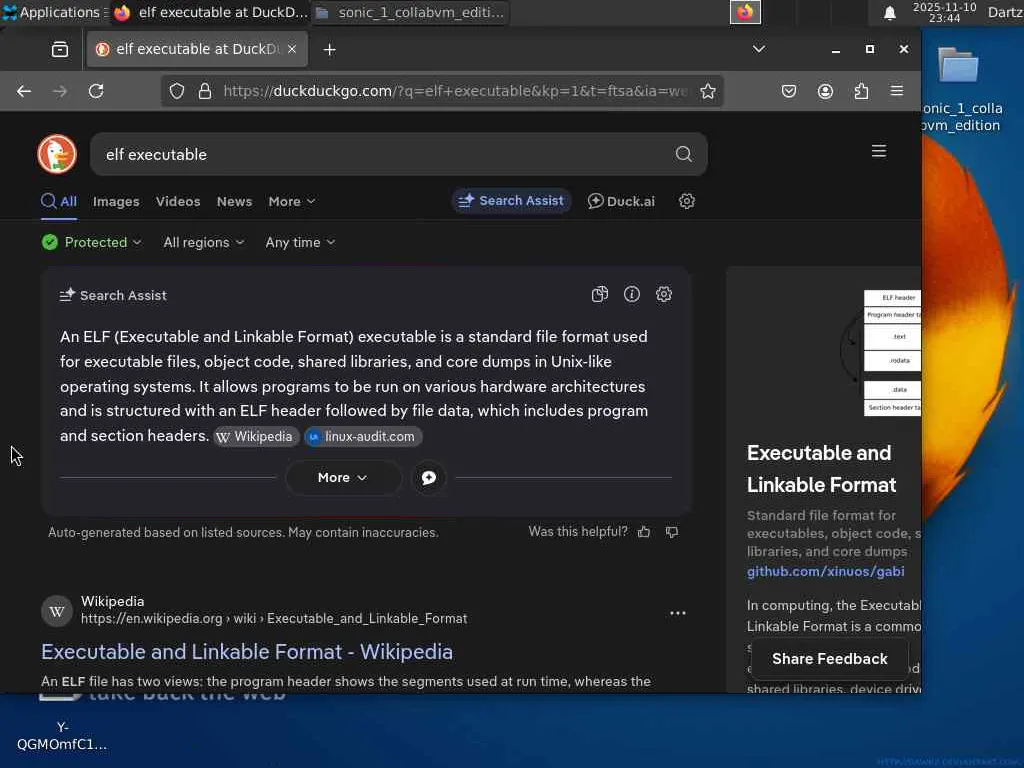1024x768 pixels.
Task: Open the Wikipedia source chip
Action: point(256,437)
